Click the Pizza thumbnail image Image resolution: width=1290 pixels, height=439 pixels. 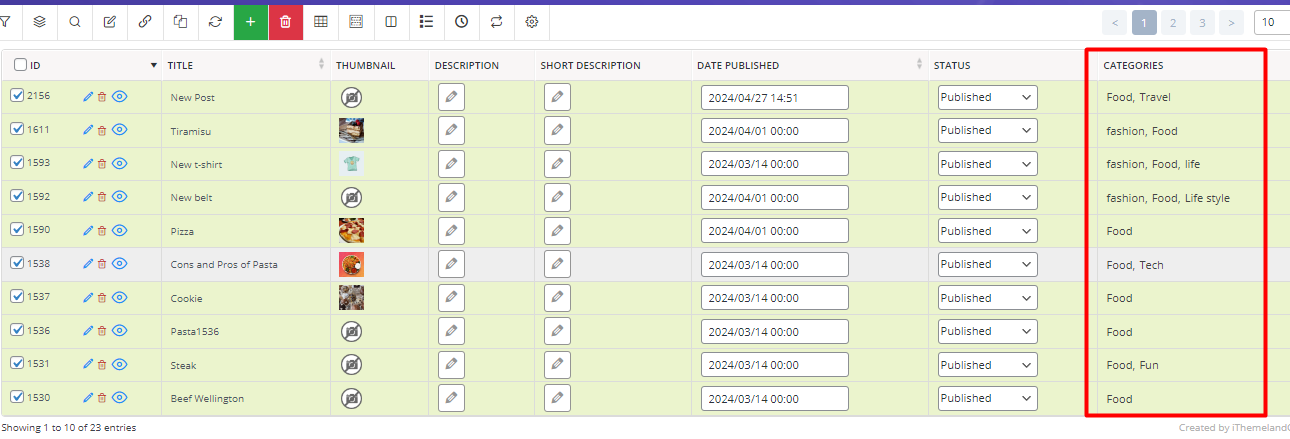tap(351, 231)
